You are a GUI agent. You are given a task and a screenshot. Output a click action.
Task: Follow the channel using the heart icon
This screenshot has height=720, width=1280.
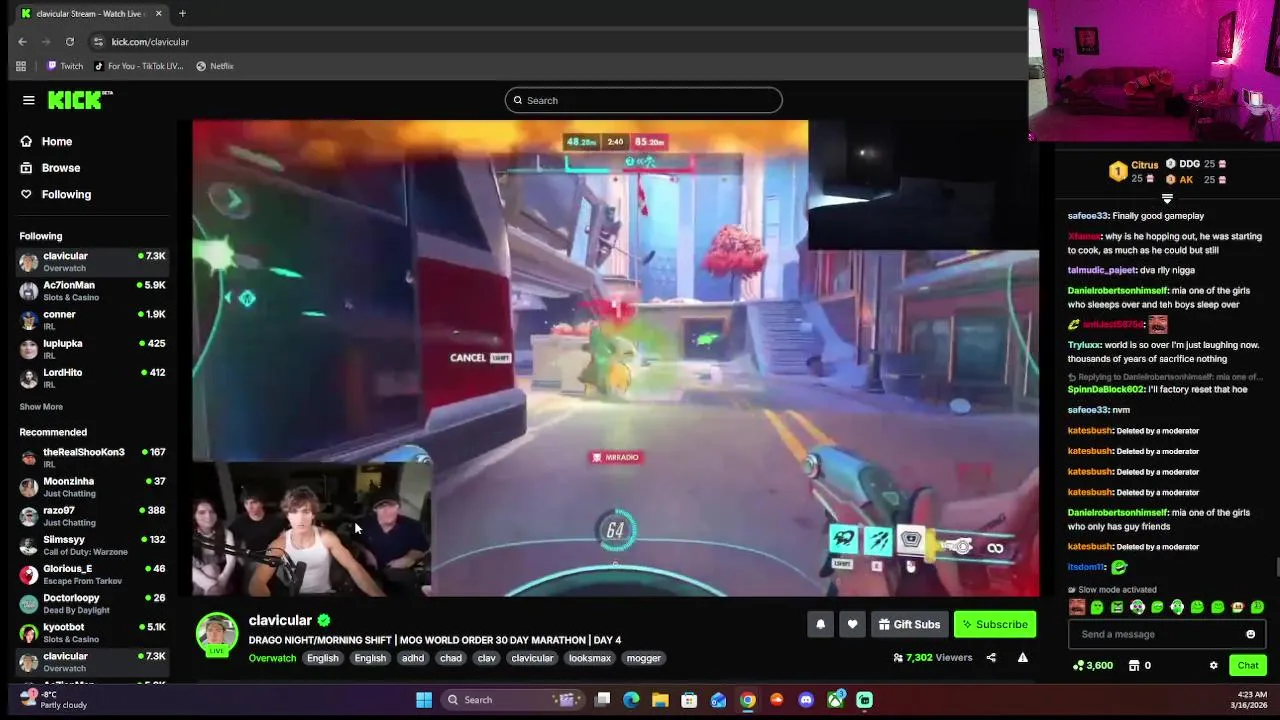coord(852,624)
